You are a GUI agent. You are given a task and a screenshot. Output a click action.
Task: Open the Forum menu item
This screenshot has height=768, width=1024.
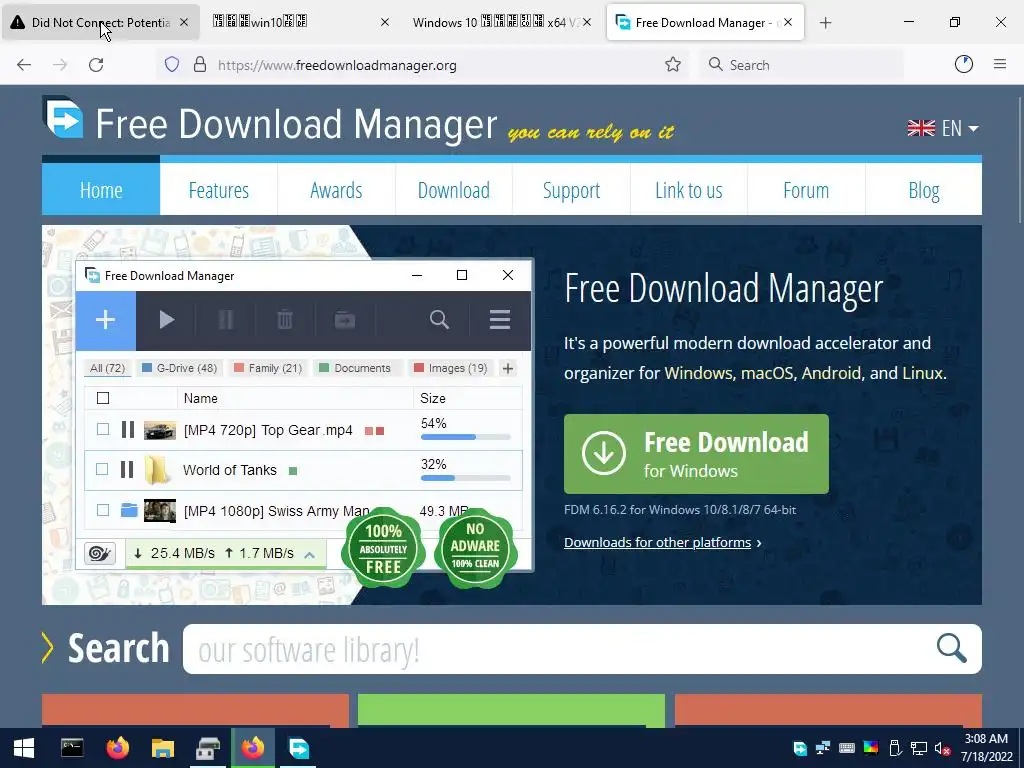click(806, 190)
